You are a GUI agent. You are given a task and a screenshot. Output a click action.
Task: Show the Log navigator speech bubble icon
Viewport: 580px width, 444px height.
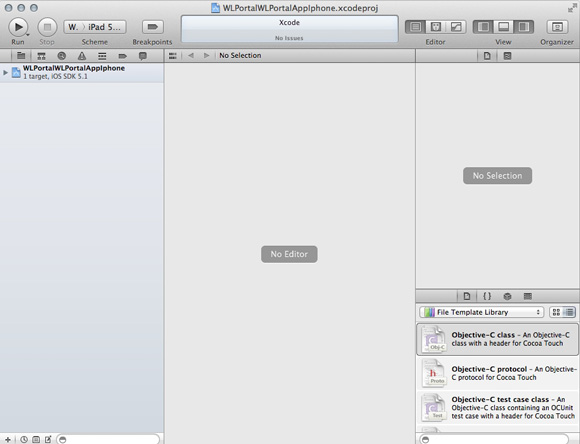[142, 56]
